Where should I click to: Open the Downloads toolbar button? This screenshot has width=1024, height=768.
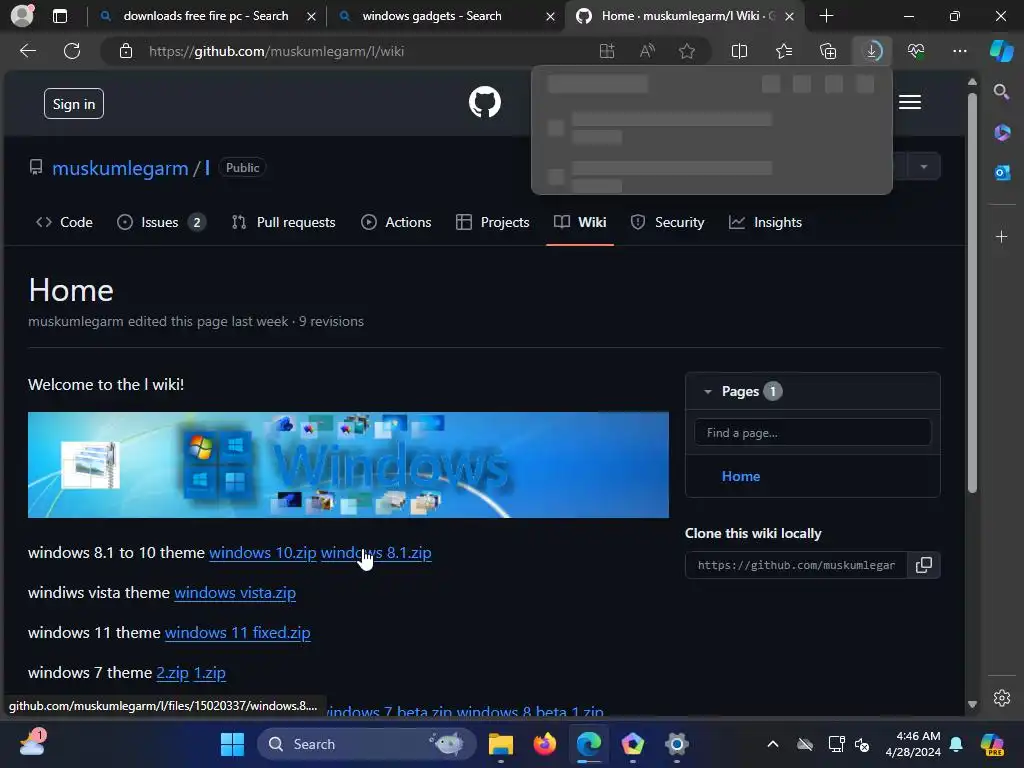pyautogui.click(x=872, y=51)
